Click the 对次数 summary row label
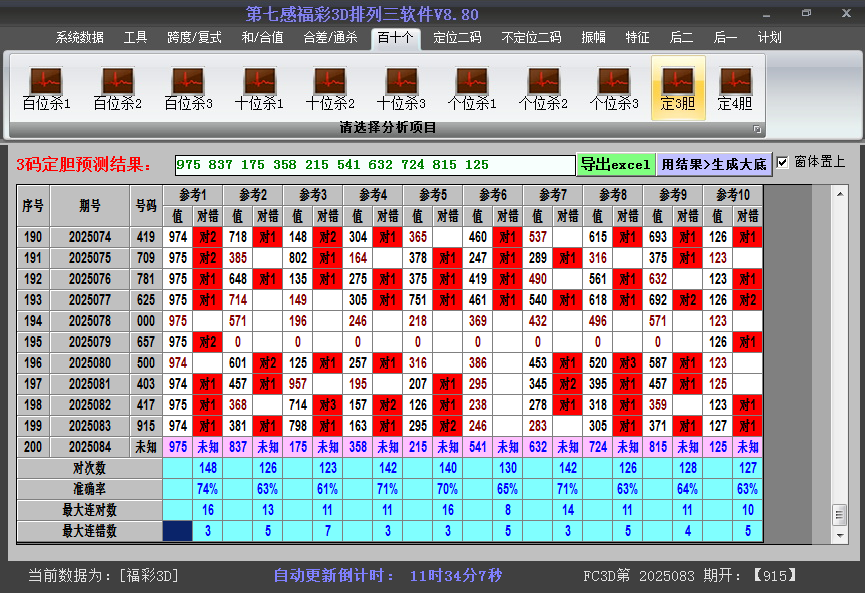 (89, 468)
